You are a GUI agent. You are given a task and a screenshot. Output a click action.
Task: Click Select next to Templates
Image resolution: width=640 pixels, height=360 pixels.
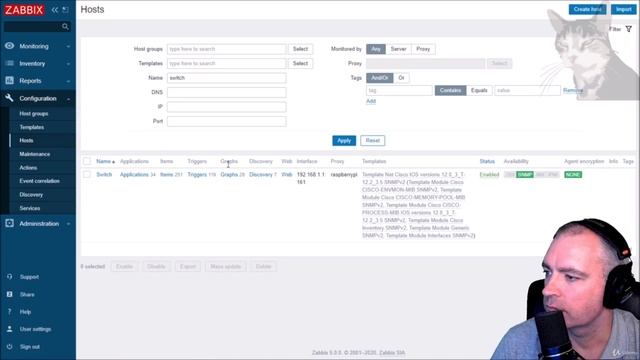(300, 63)
